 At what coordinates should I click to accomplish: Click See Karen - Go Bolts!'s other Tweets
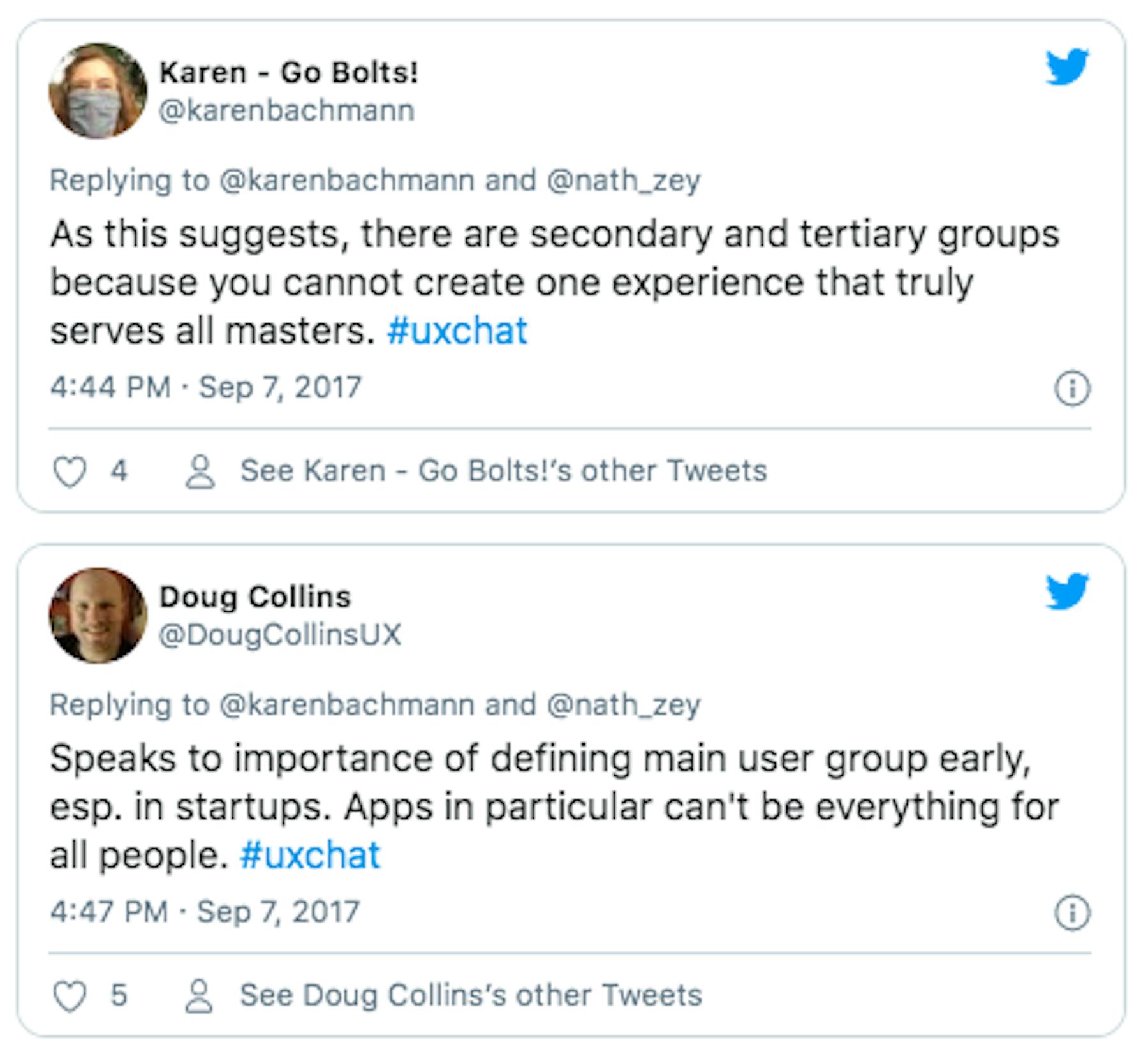pyautogui.click(x=504, y=471)
